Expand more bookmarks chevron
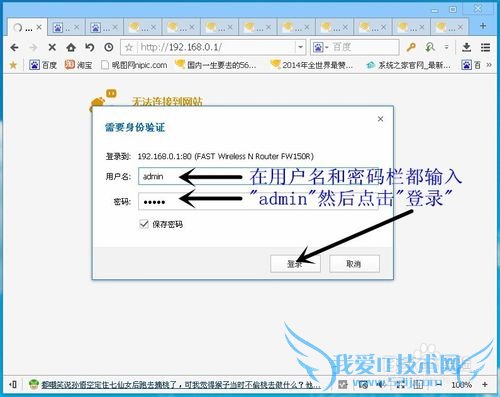 point(489,65)
